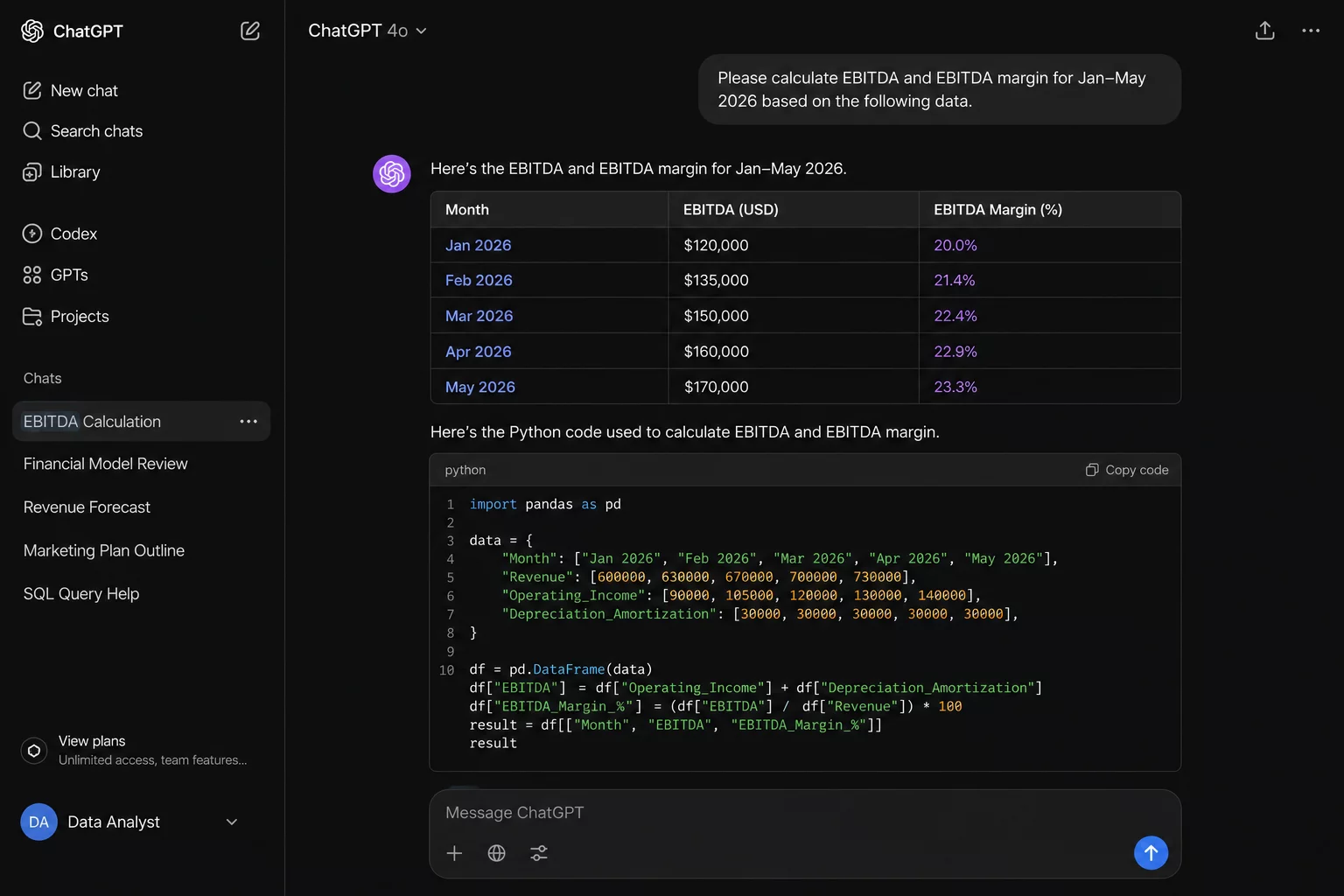
Task: Click the Codex icon
Action: (x=32, y=234)
